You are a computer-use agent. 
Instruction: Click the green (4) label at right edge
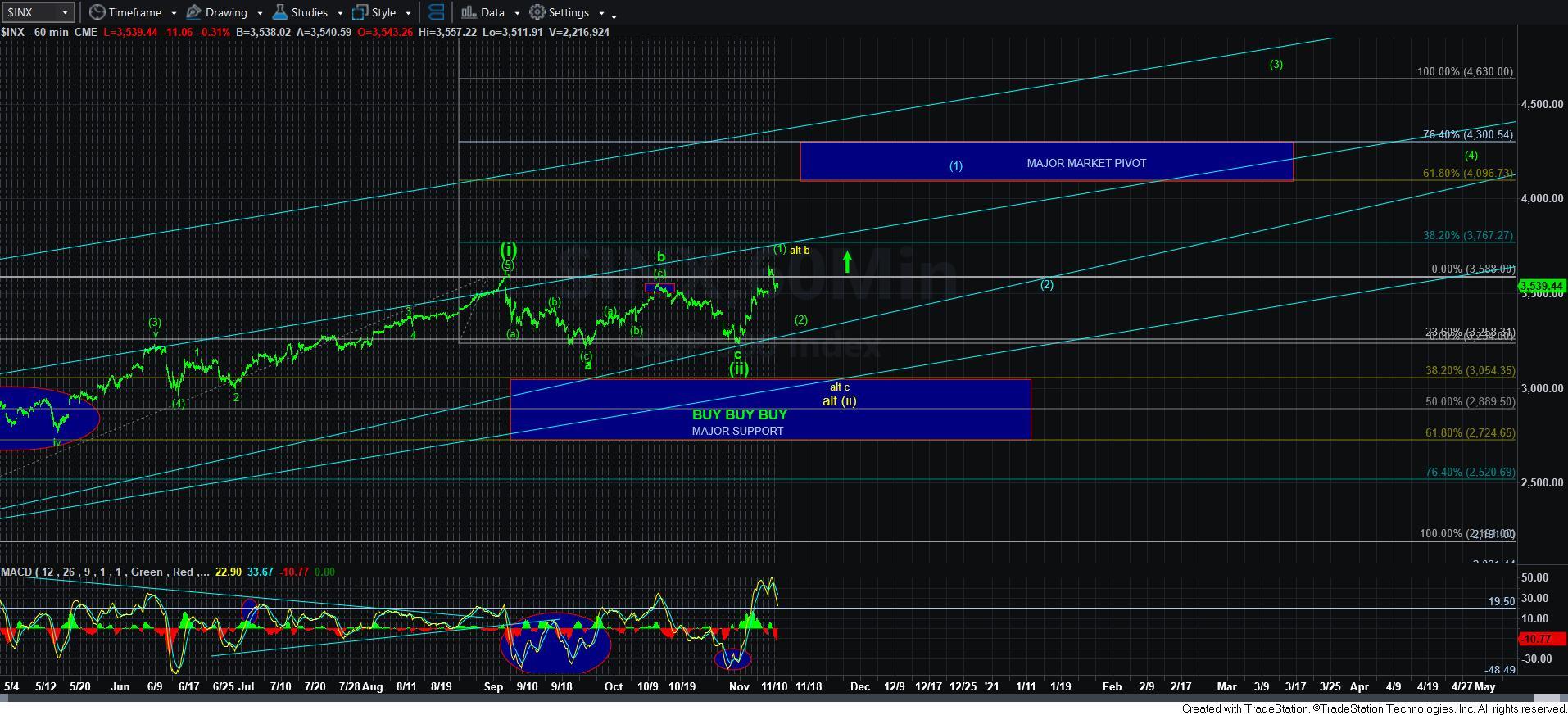[1471, 155]
